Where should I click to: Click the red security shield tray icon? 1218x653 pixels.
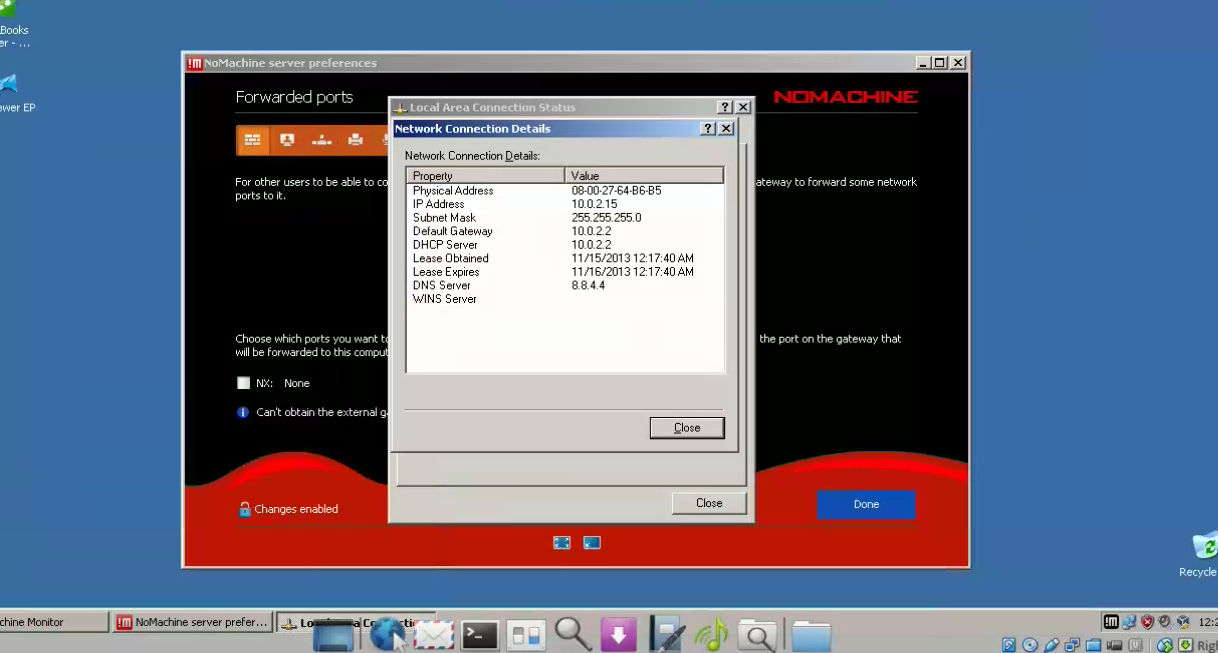pos(1147,622)
